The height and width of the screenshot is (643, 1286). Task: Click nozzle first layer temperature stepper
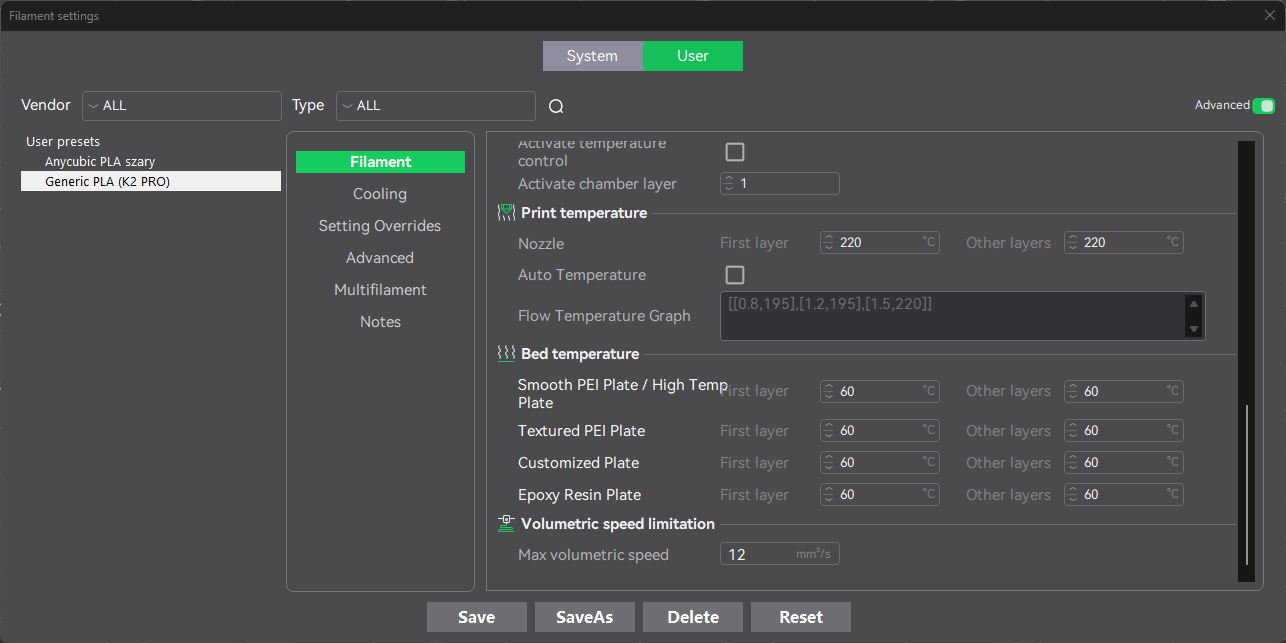click(829, 243)
